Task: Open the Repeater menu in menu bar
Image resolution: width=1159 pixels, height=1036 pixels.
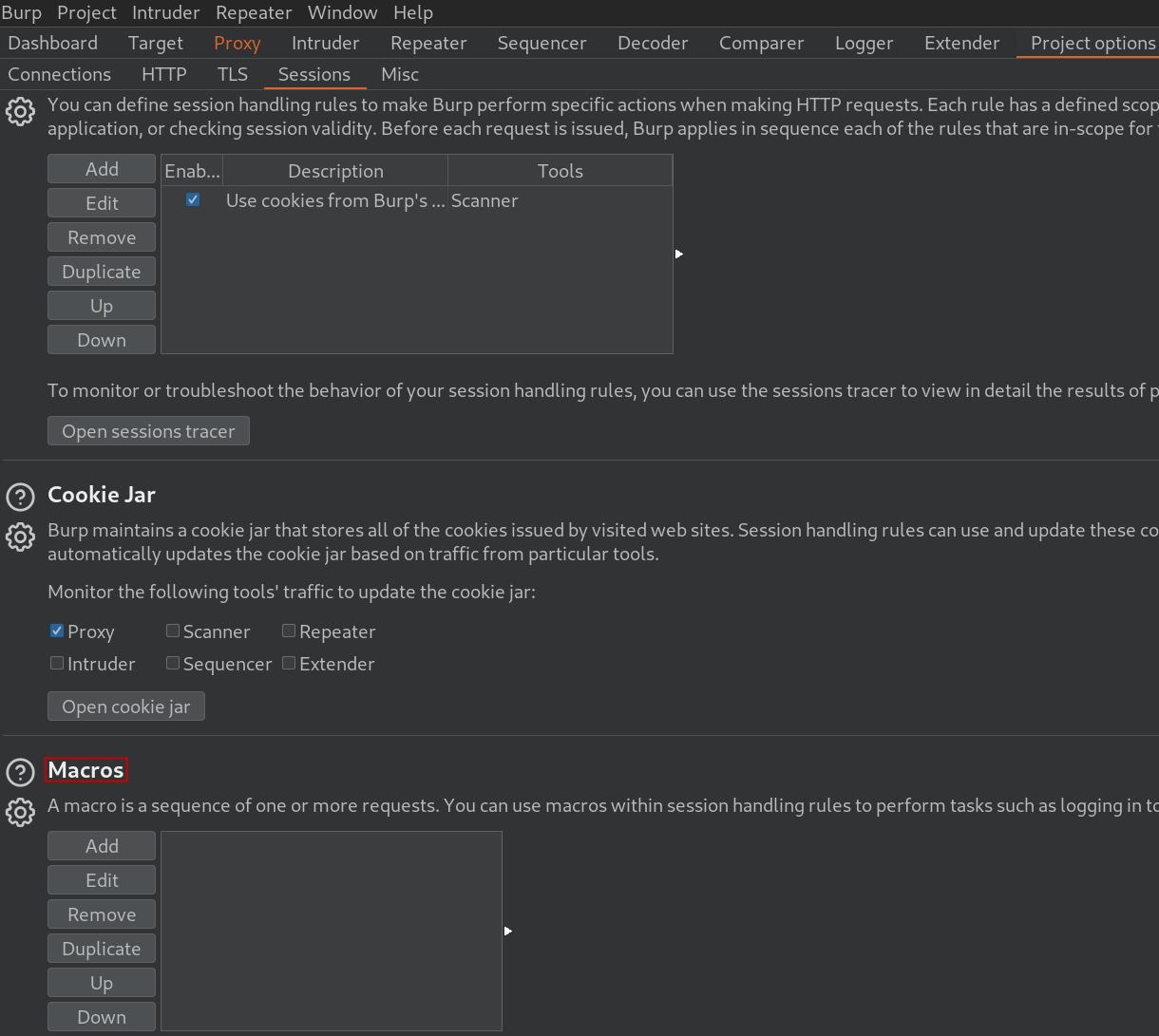Action: point(254,12)
